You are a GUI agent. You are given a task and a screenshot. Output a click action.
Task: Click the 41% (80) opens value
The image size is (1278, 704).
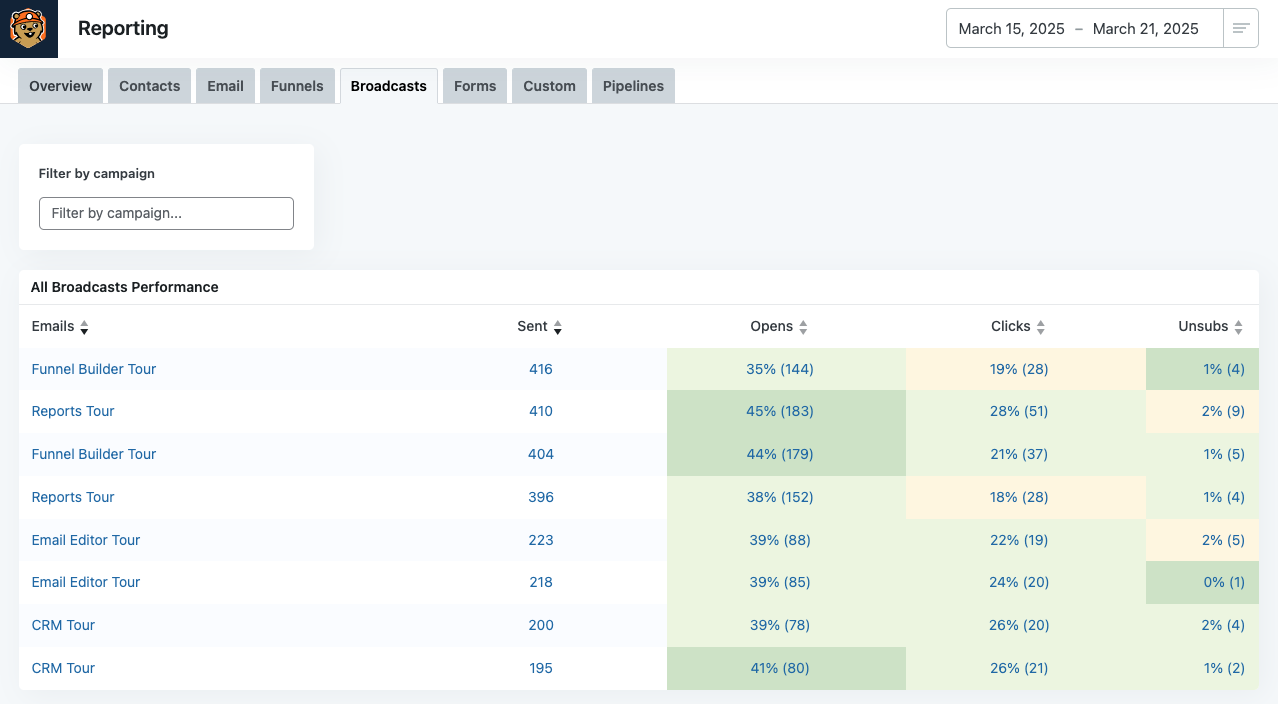tap(780, 668)
